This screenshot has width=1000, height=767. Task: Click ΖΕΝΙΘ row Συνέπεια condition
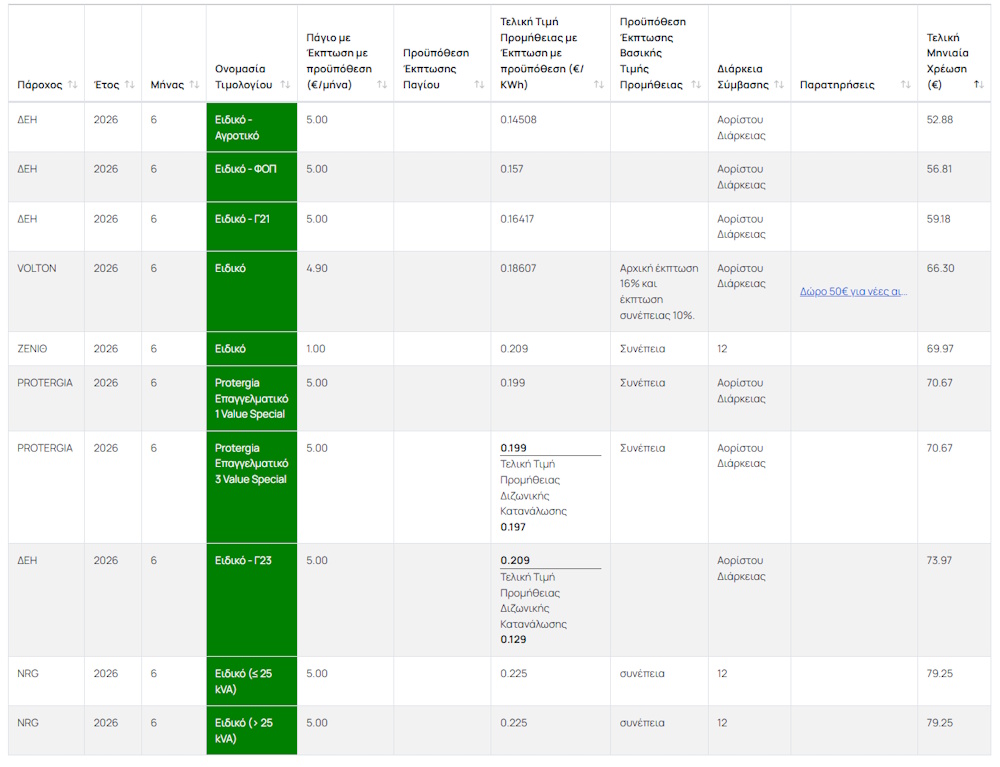642,349
